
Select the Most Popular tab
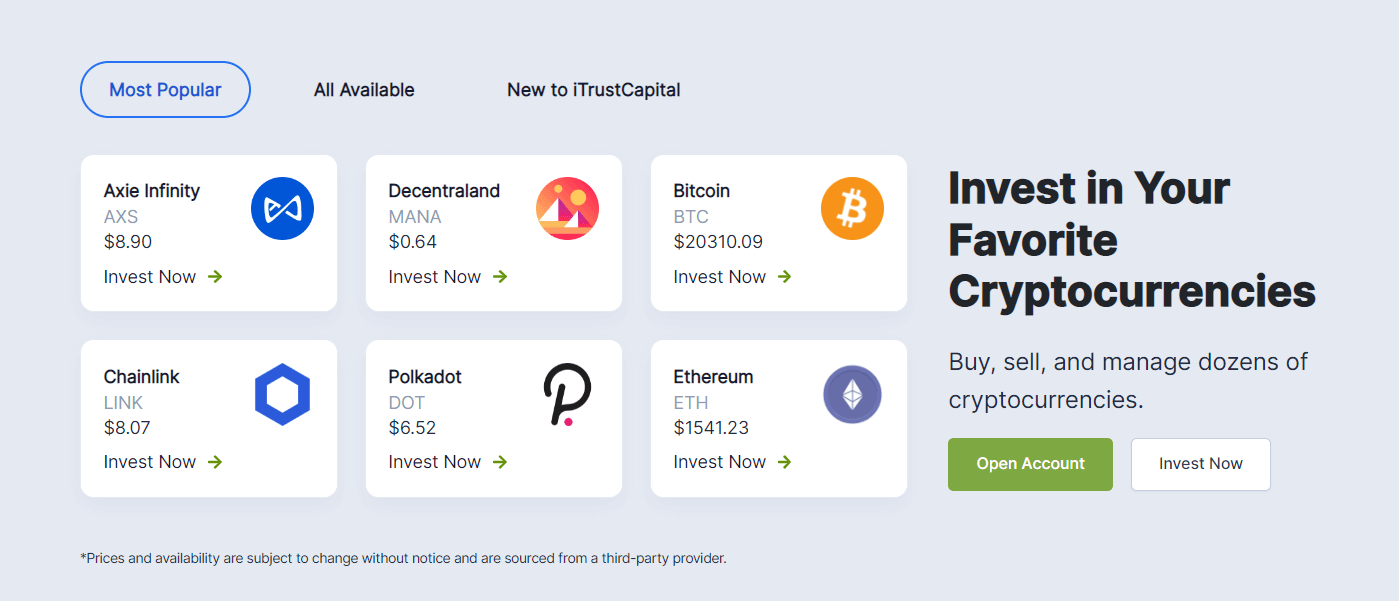click(x=165, y=89)
